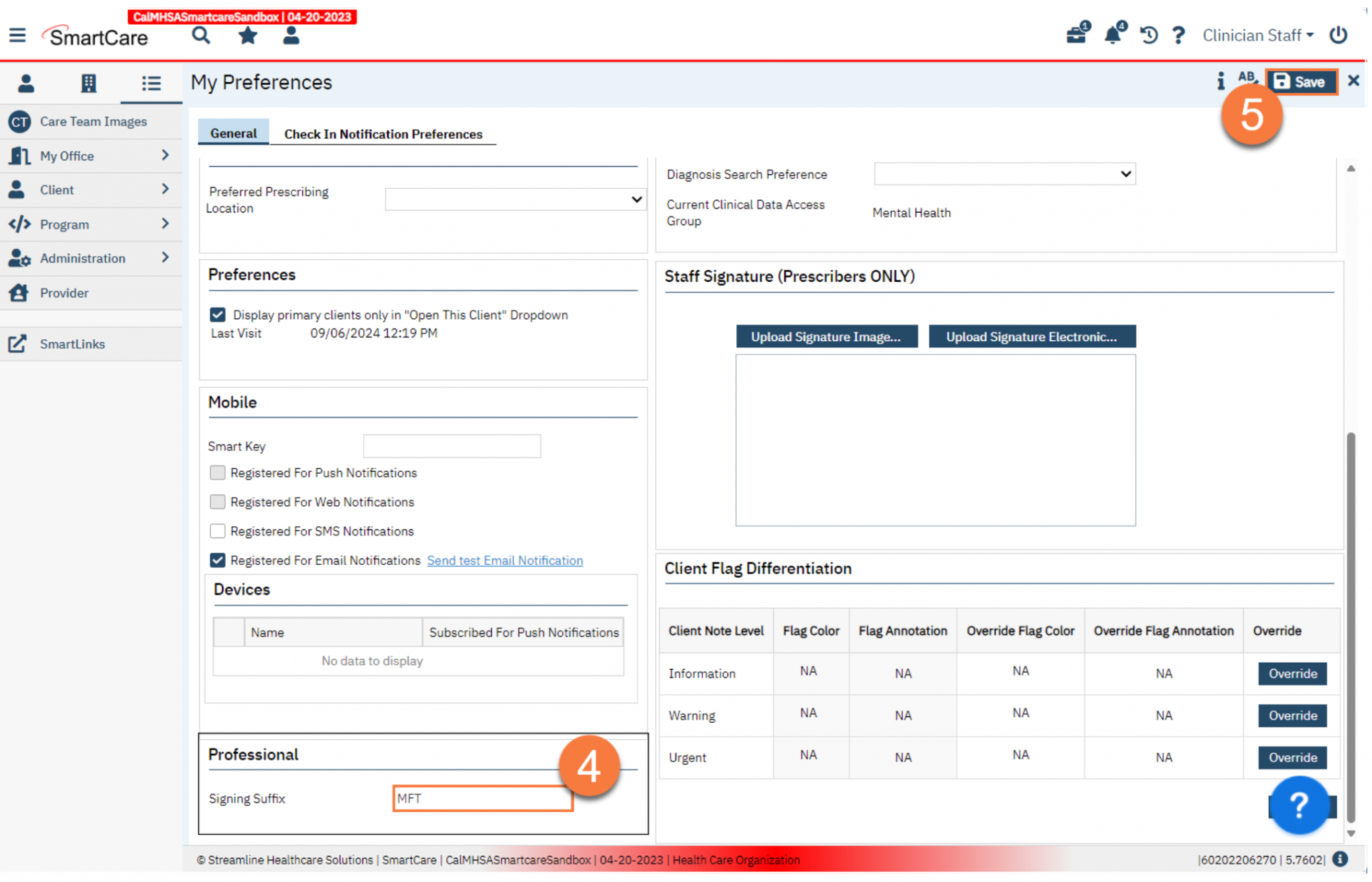Click Override button in Warning row

(x=1292, y=715)
